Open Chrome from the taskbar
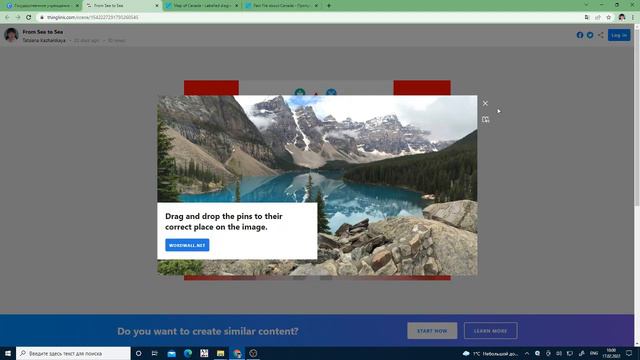The width and height of the screenshot is (640, 360). tap(237, 353)
